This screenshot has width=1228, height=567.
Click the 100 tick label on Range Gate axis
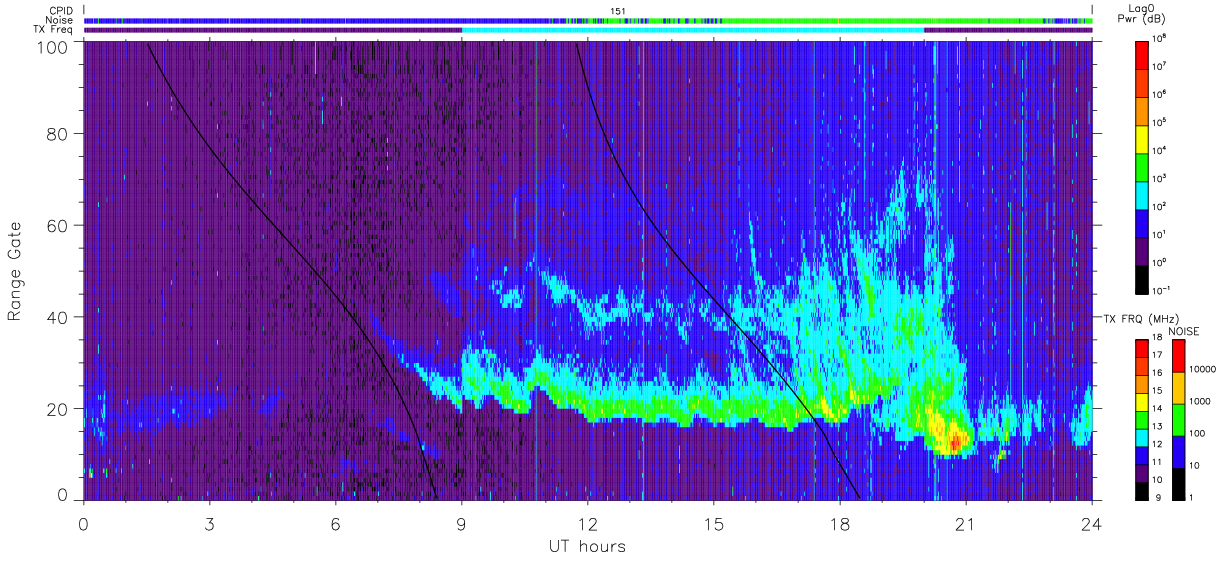pos(52,46)
